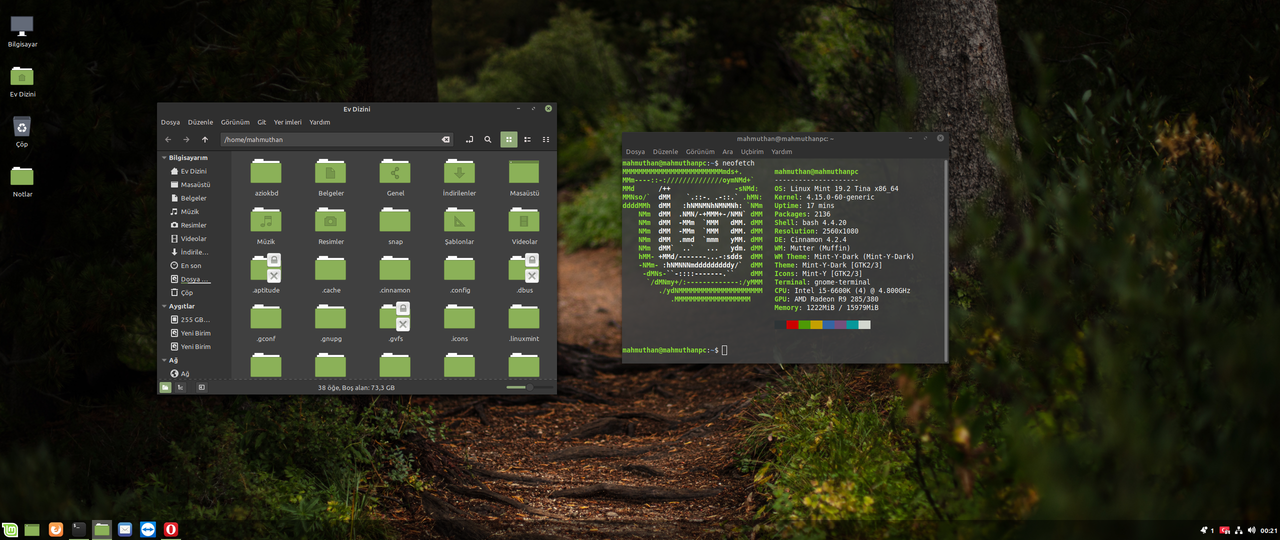Launch Firefox from the panel
Screen dimensions: 1280x540
(56, 530)
